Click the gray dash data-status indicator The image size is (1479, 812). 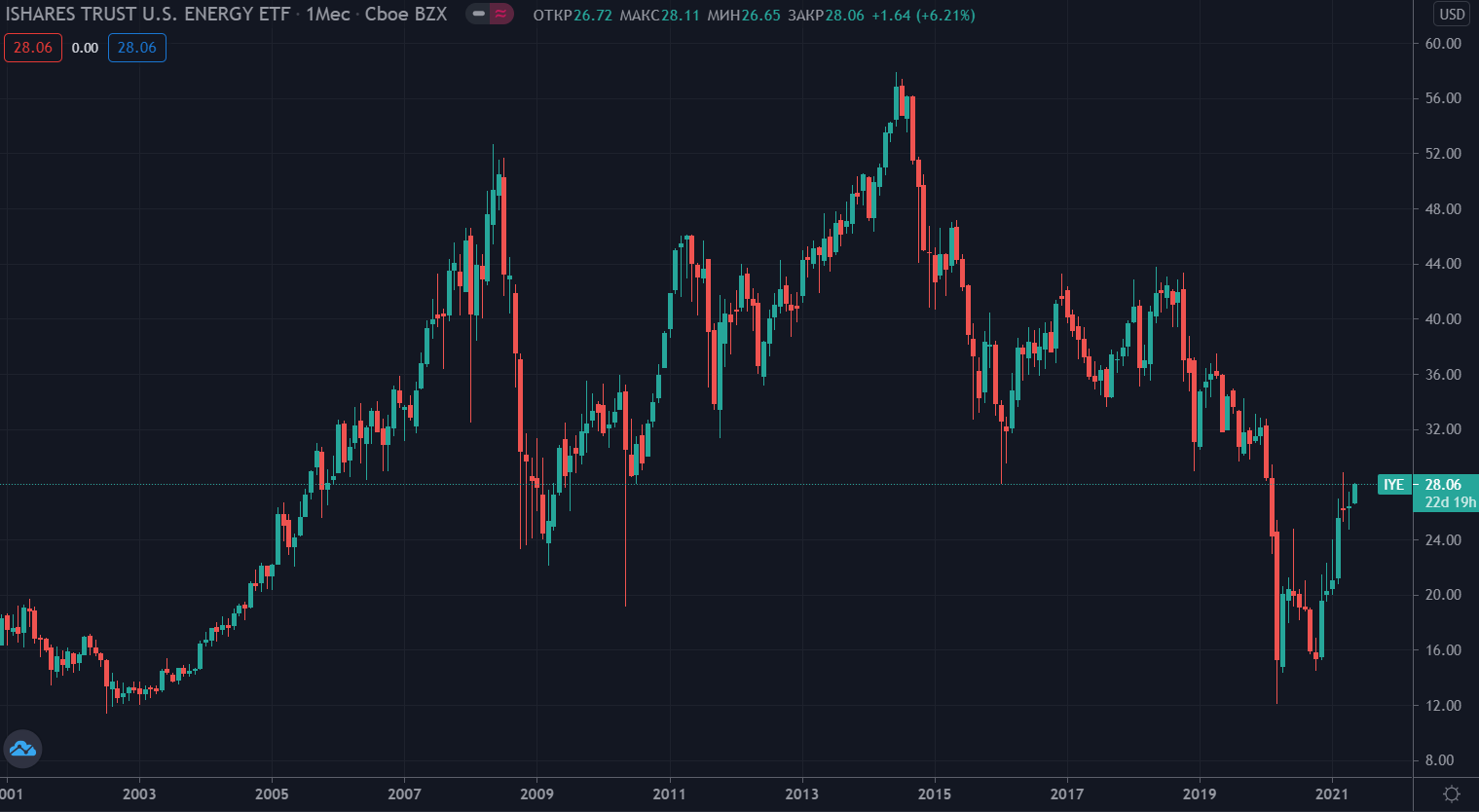point(478,15)
